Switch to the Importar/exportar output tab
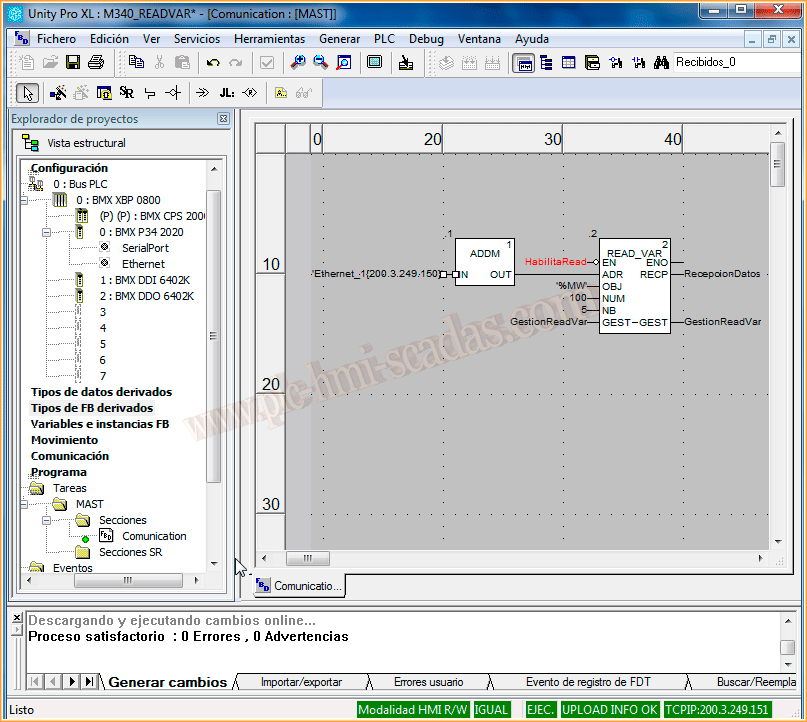Image resolution: width=807 pixels, height=722 pixels. click(301, 682)
